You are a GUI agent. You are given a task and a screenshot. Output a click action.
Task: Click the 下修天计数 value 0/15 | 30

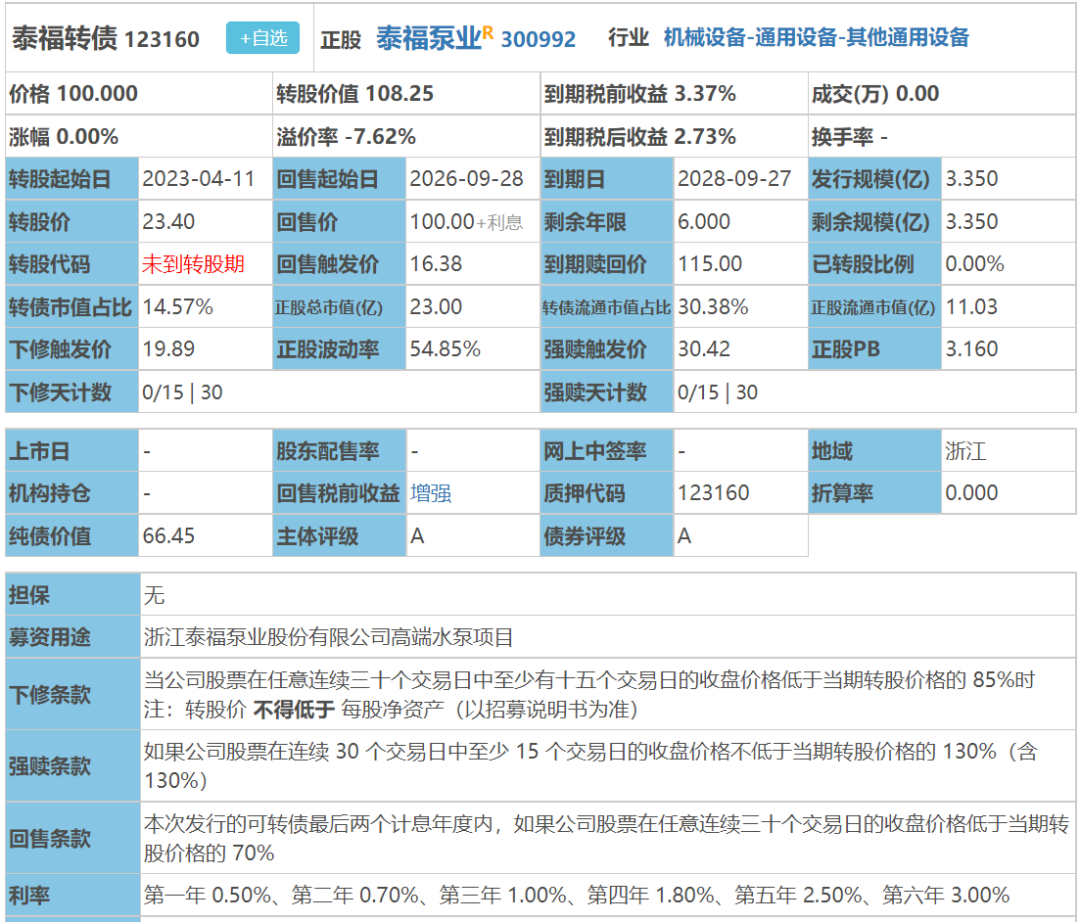(183, 392)
